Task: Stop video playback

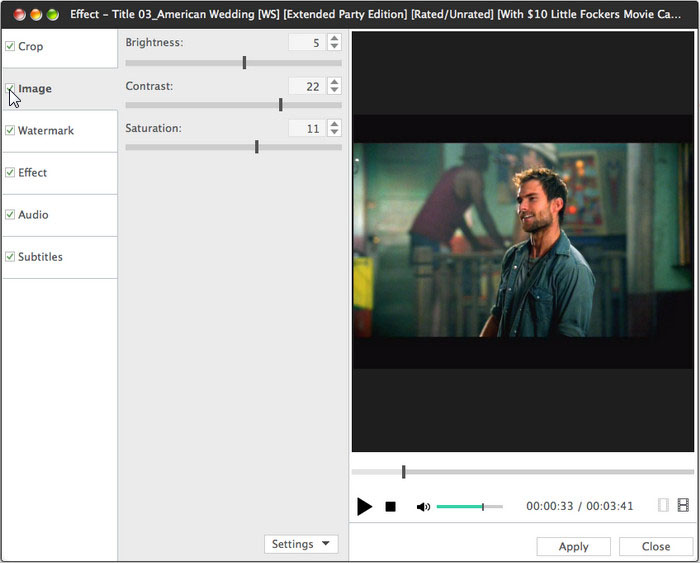Action: pyautogui.click(x=391, y=506)
